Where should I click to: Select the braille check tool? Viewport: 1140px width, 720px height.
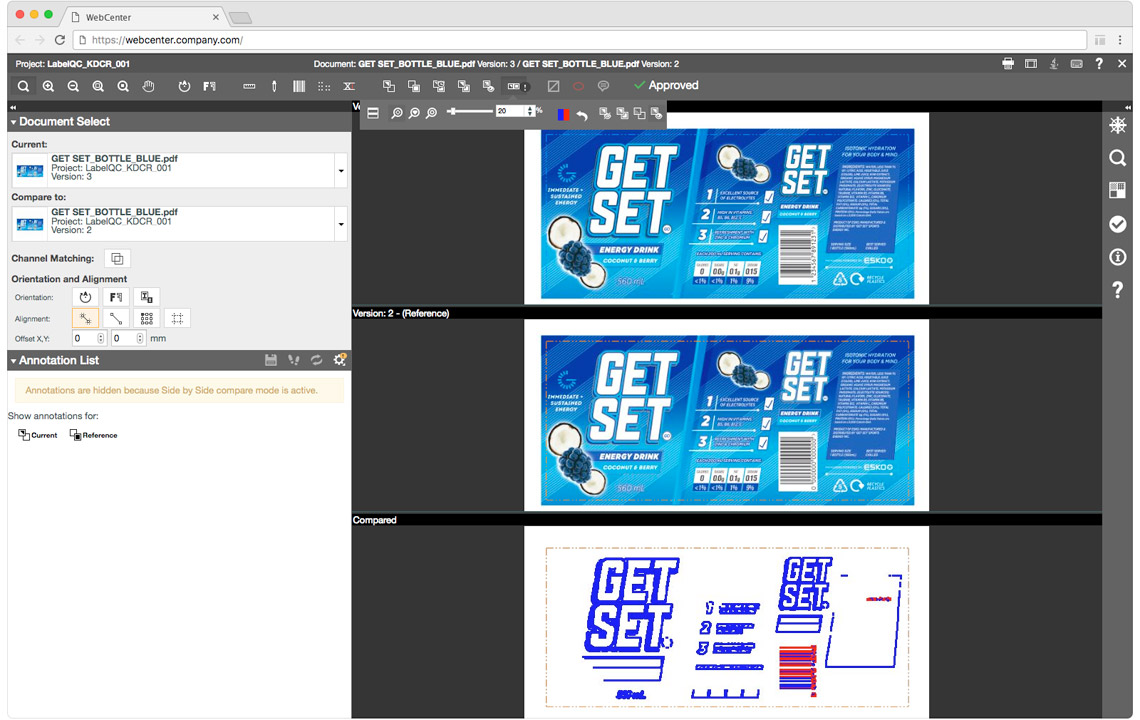click(323, 86)
